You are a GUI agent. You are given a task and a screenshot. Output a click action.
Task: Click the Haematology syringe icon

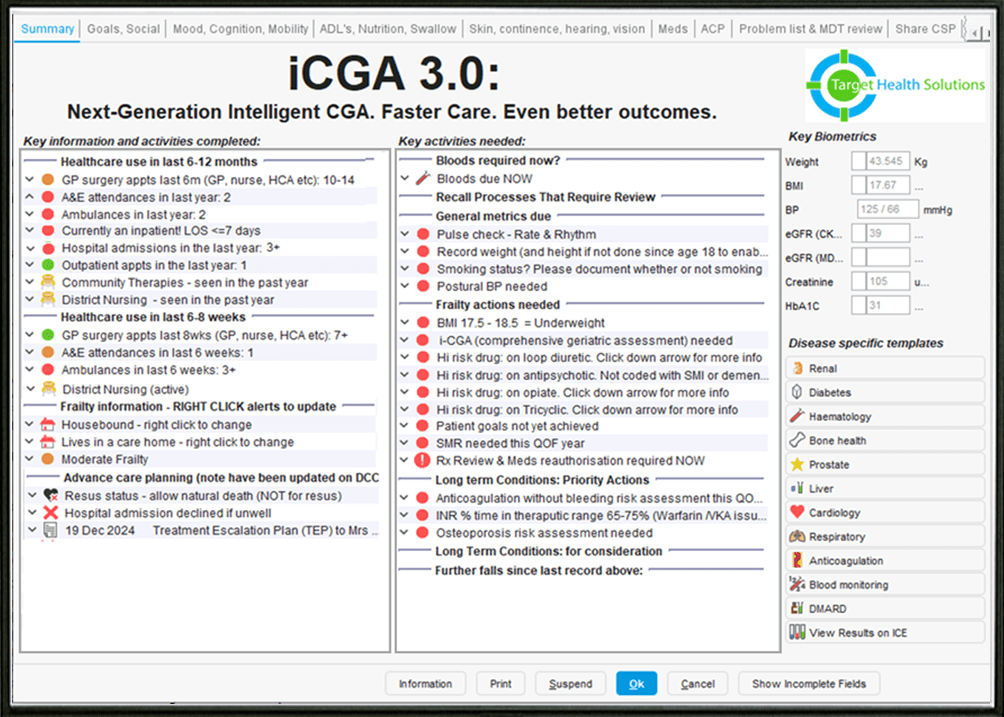[797, 417]
